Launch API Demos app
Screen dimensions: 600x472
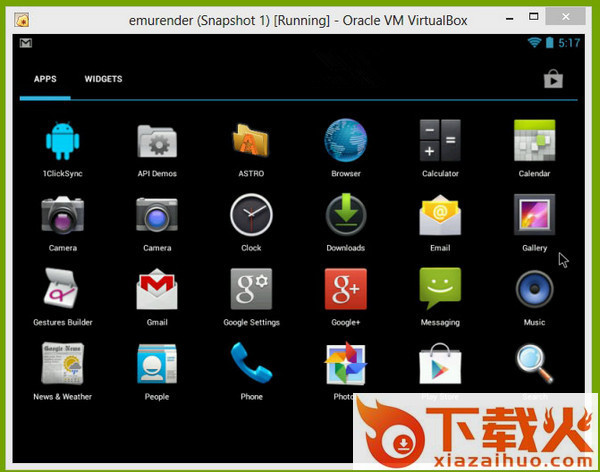(157, 142)
